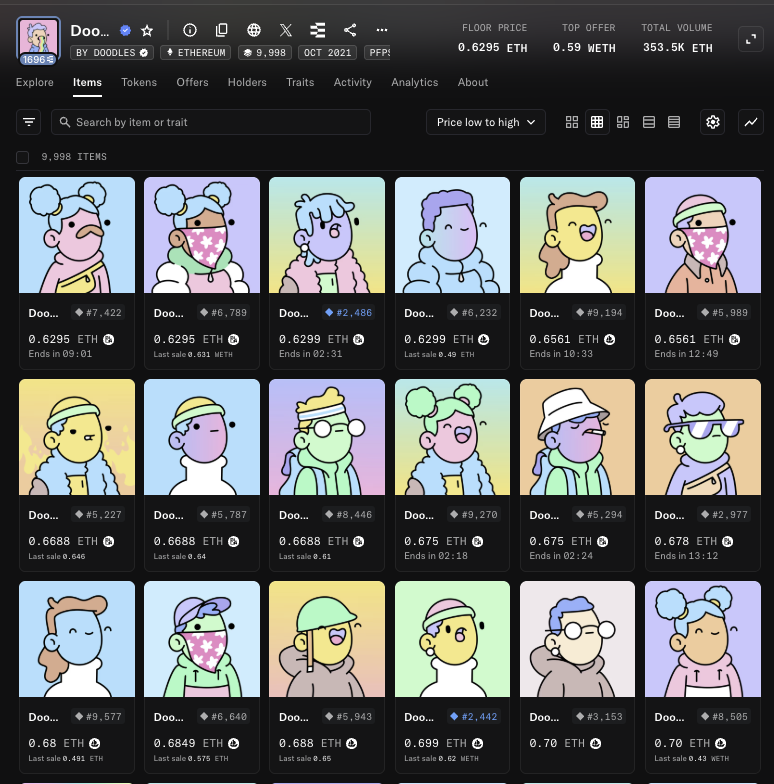Click the star favorite icon
The width and height of the screenshot is (774, 784).
tap(147, 31)
